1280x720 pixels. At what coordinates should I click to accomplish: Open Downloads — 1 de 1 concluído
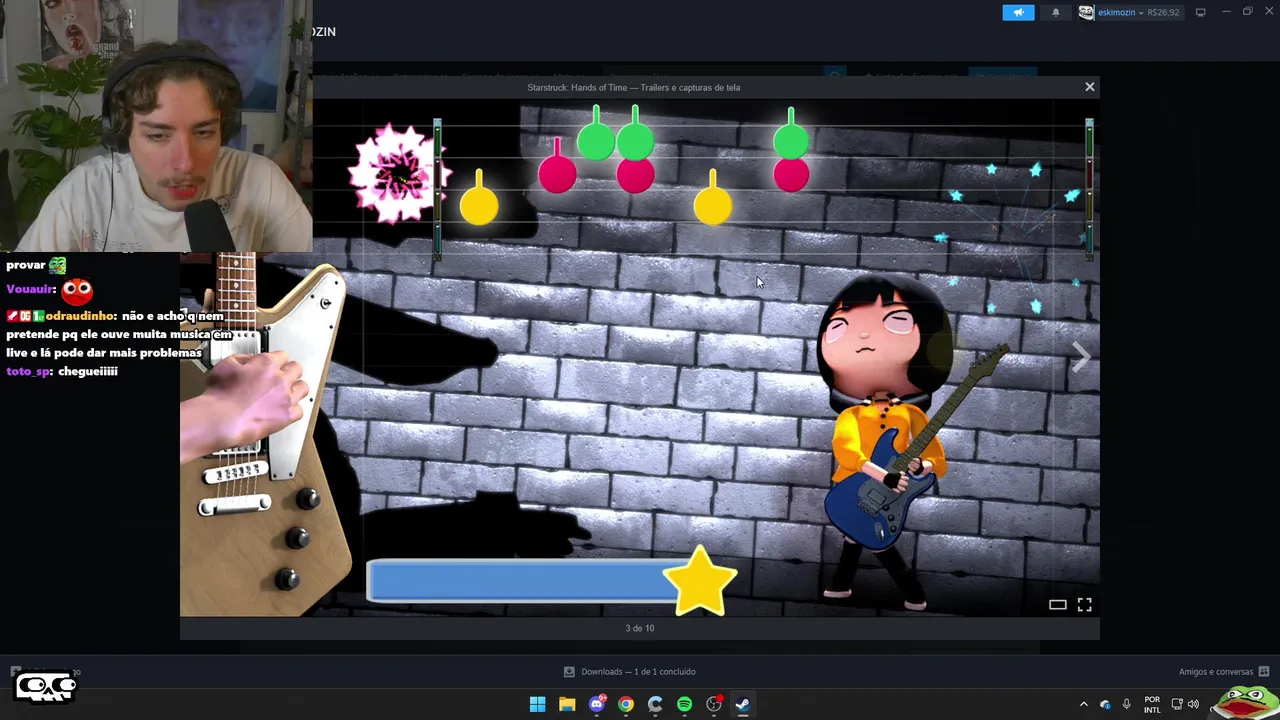click(638, 671)
